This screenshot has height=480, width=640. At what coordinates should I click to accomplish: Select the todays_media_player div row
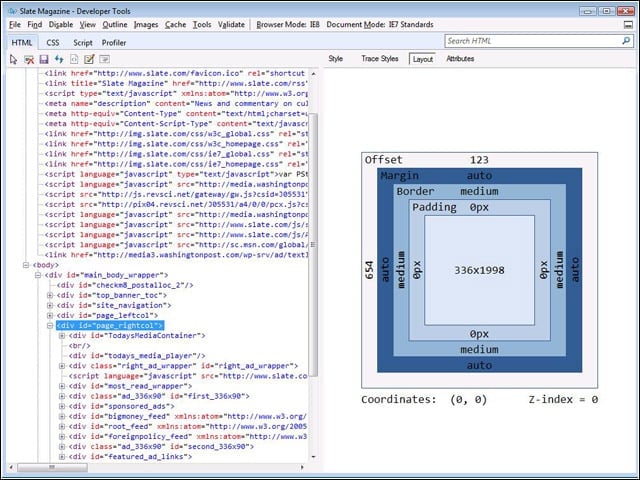coord(137,356)
